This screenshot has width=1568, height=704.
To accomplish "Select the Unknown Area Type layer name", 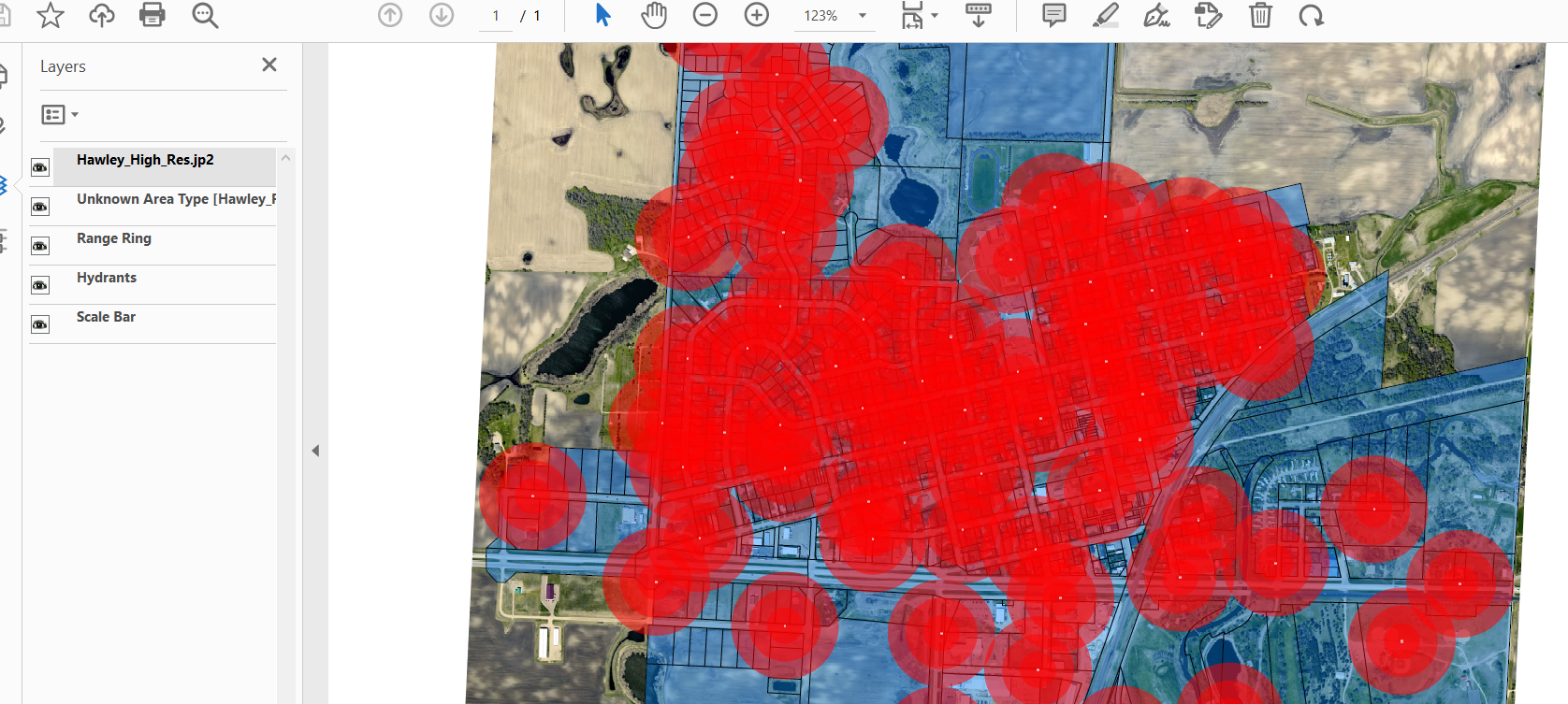I will pyautogui.click(x=176, y=199).
